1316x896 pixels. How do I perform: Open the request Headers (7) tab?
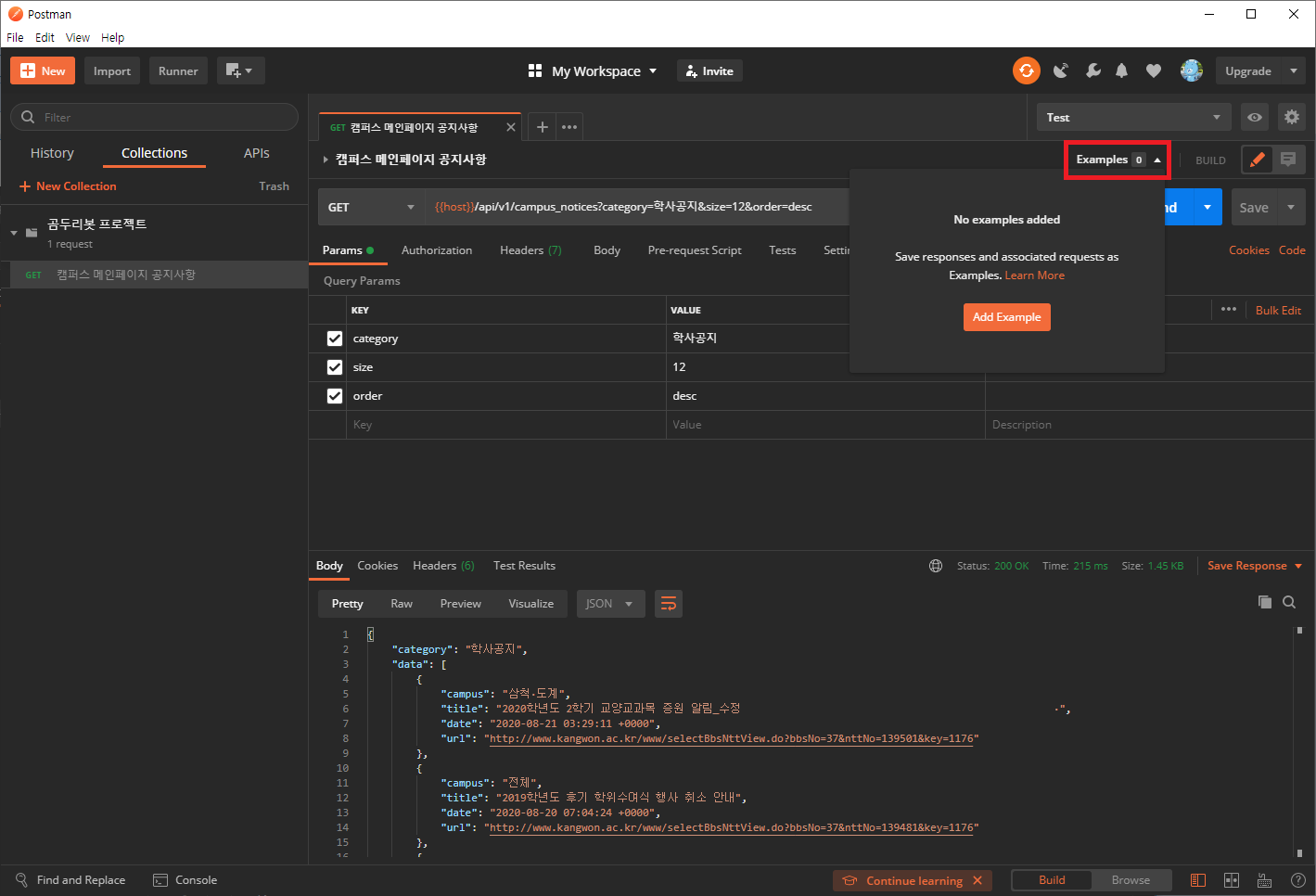tap(530, 250)
